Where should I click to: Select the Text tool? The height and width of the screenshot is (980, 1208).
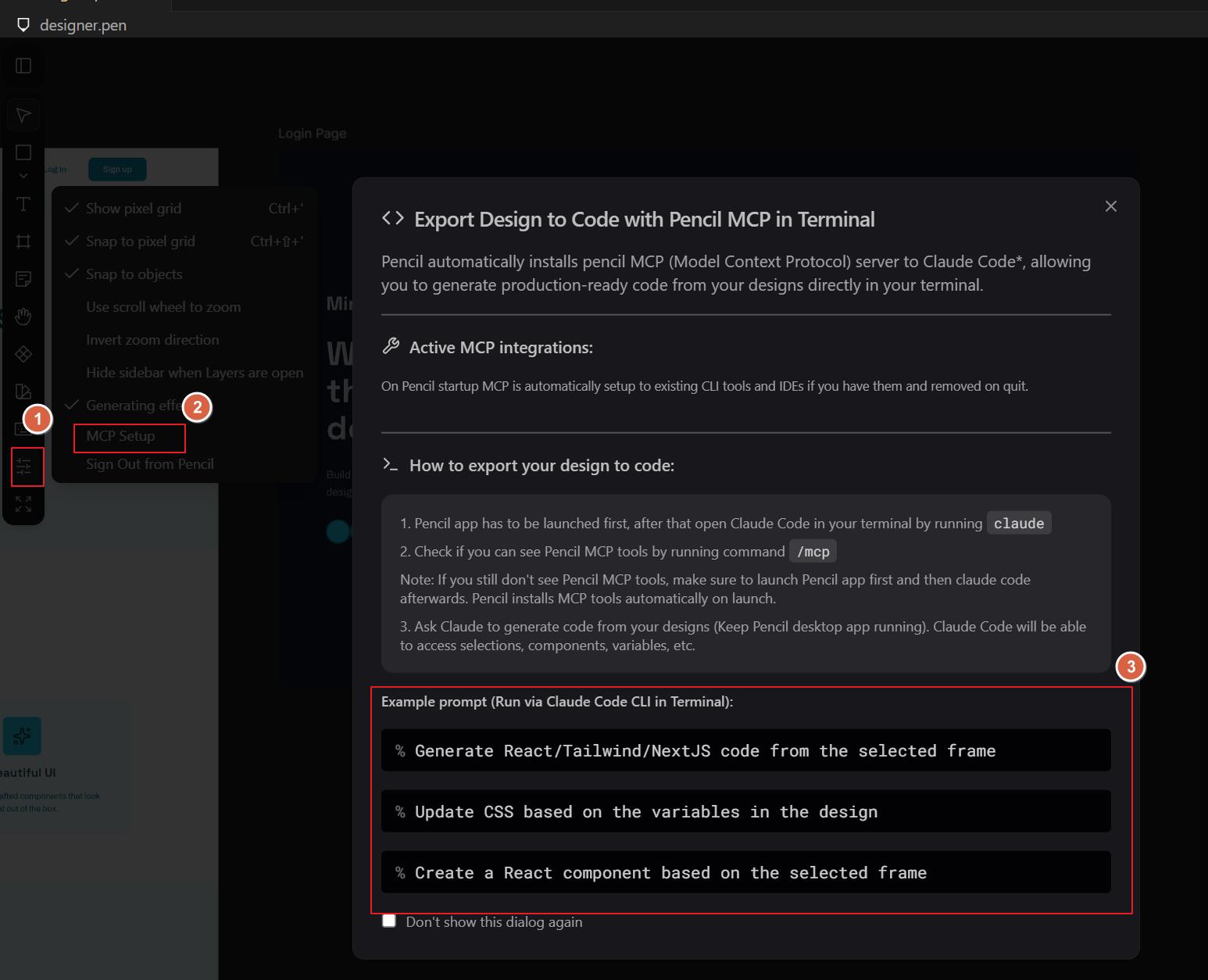pyautogui.click(x=23, y=205)
